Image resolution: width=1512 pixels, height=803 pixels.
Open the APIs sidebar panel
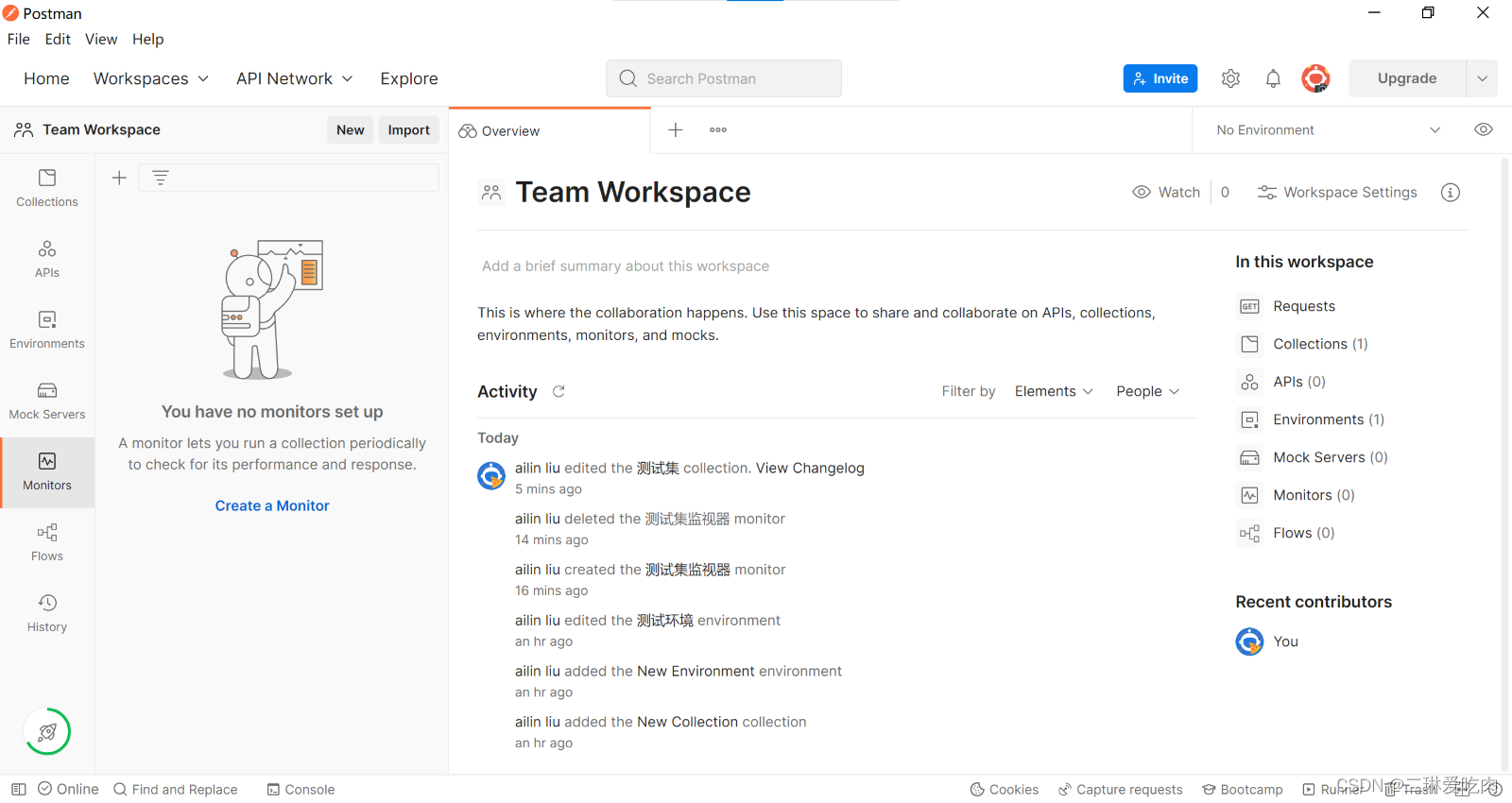click(47, 260)
